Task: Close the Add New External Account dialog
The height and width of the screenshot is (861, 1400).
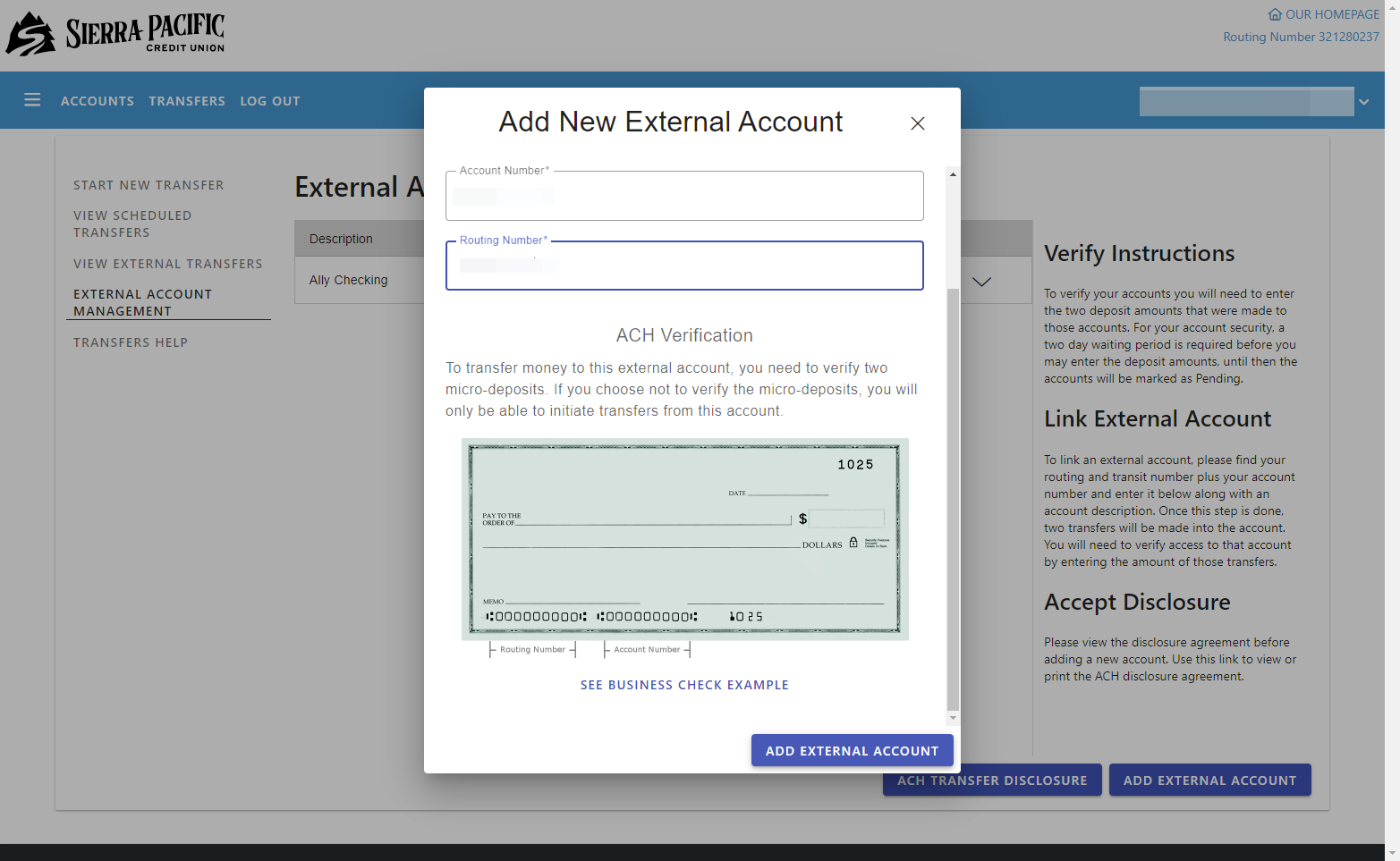Action: pyautogui.click(x=917, y=123)
